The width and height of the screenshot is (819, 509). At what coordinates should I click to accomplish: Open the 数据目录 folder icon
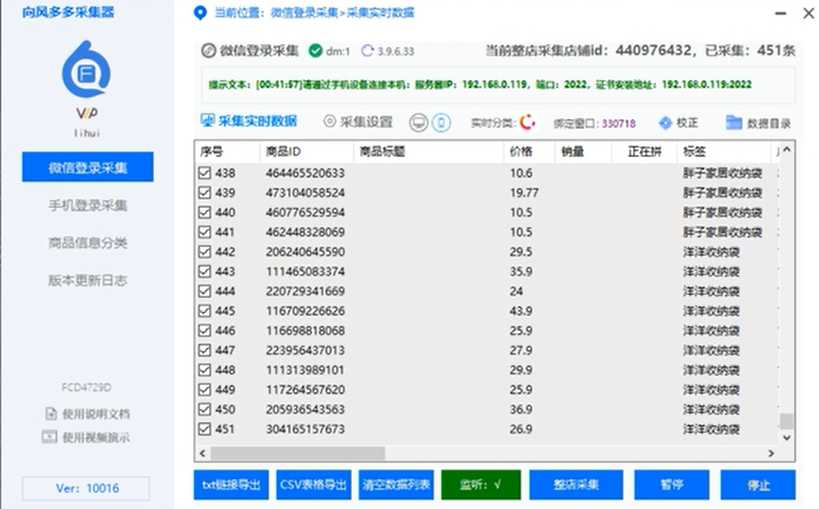pos(734,123)
